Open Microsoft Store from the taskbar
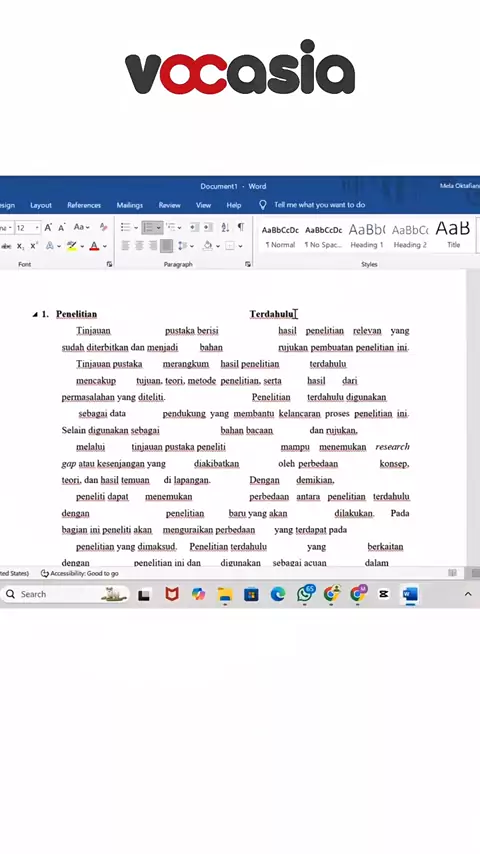Screen dimensions: 480x854 click(251, 594)
